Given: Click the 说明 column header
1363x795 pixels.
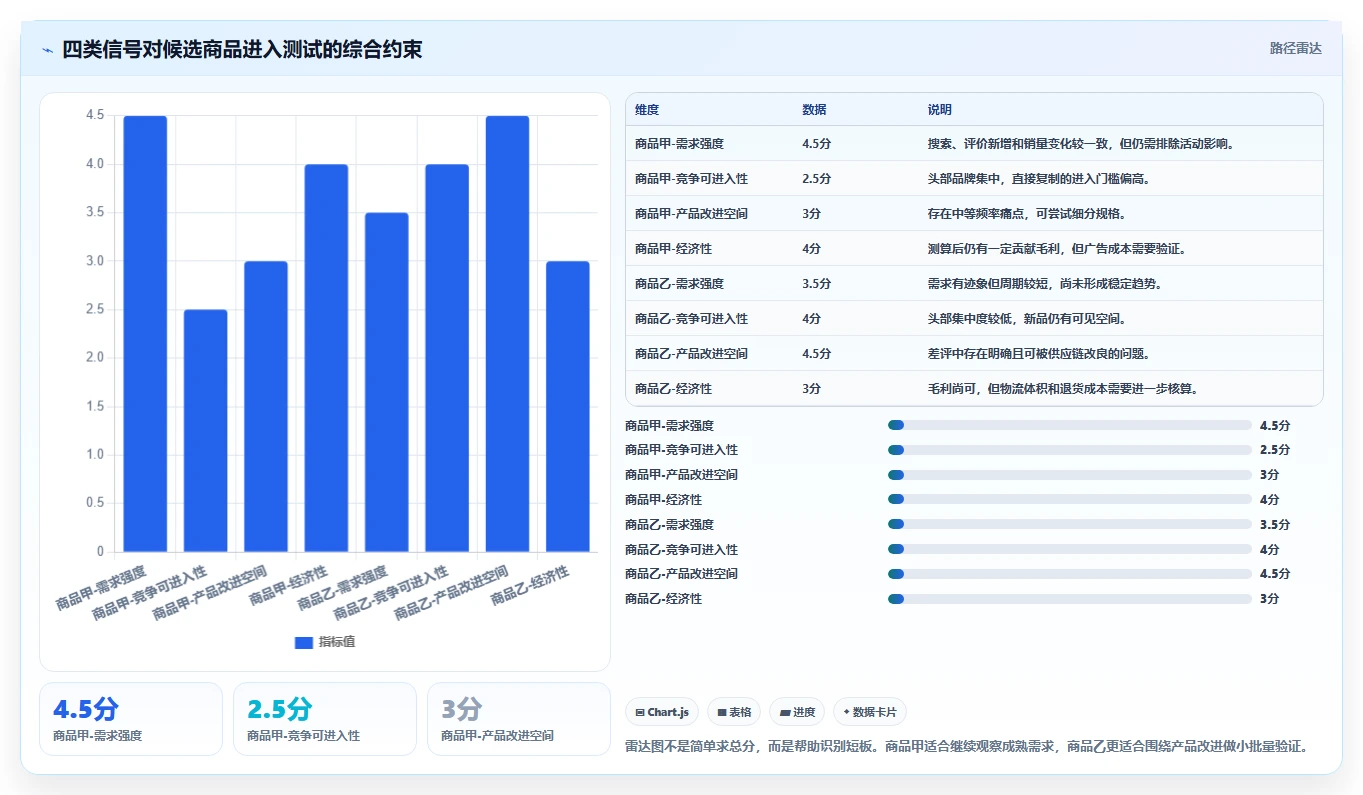Looking at the screenshot, I should pos(940,110).
